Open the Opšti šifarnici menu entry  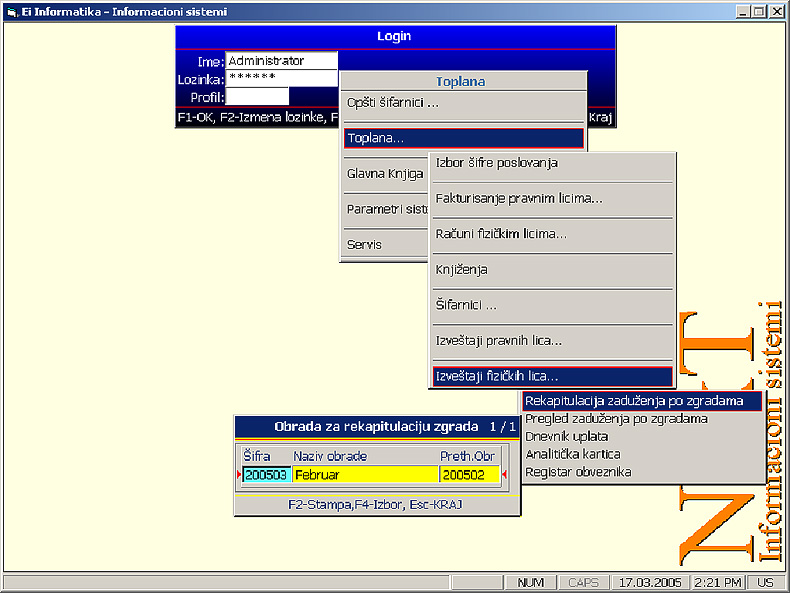(x=392, y=103)
